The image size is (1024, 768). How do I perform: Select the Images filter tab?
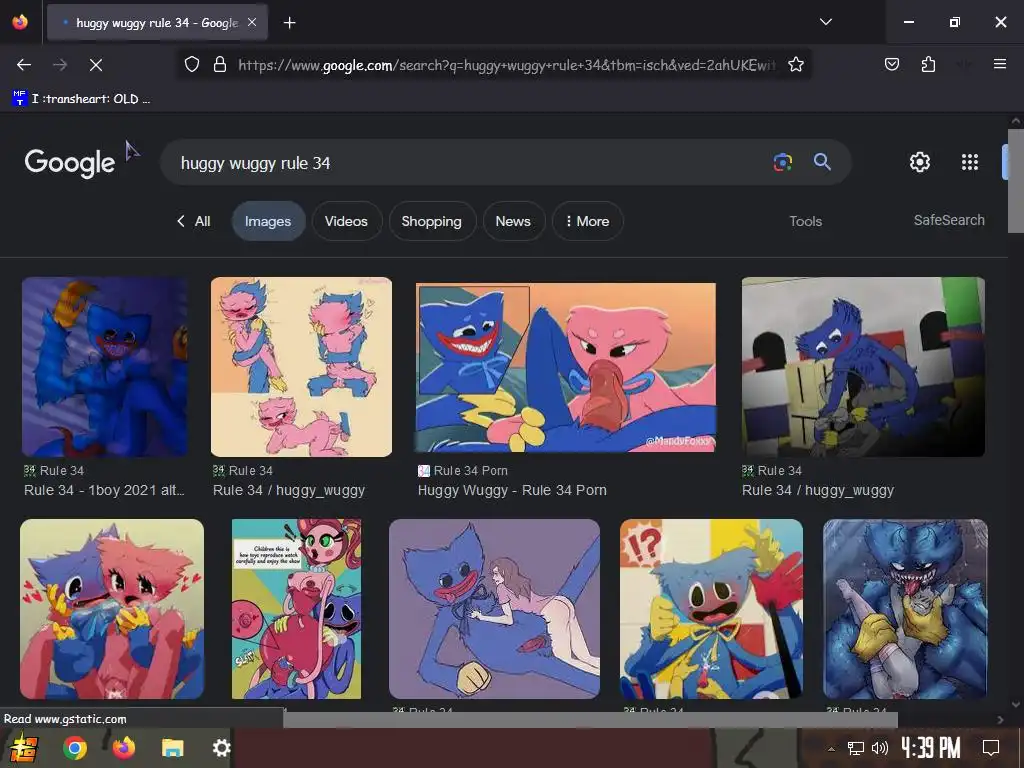268,221
